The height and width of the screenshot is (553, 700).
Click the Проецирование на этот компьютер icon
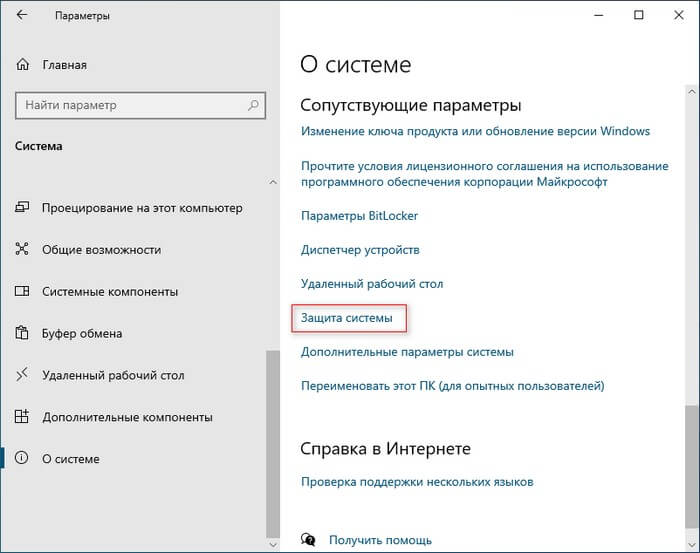coord(23,208)
